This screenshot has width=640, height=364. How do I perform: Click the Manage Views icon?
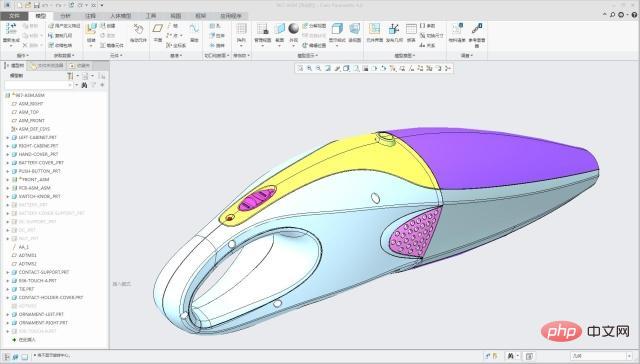click(262, 33)
